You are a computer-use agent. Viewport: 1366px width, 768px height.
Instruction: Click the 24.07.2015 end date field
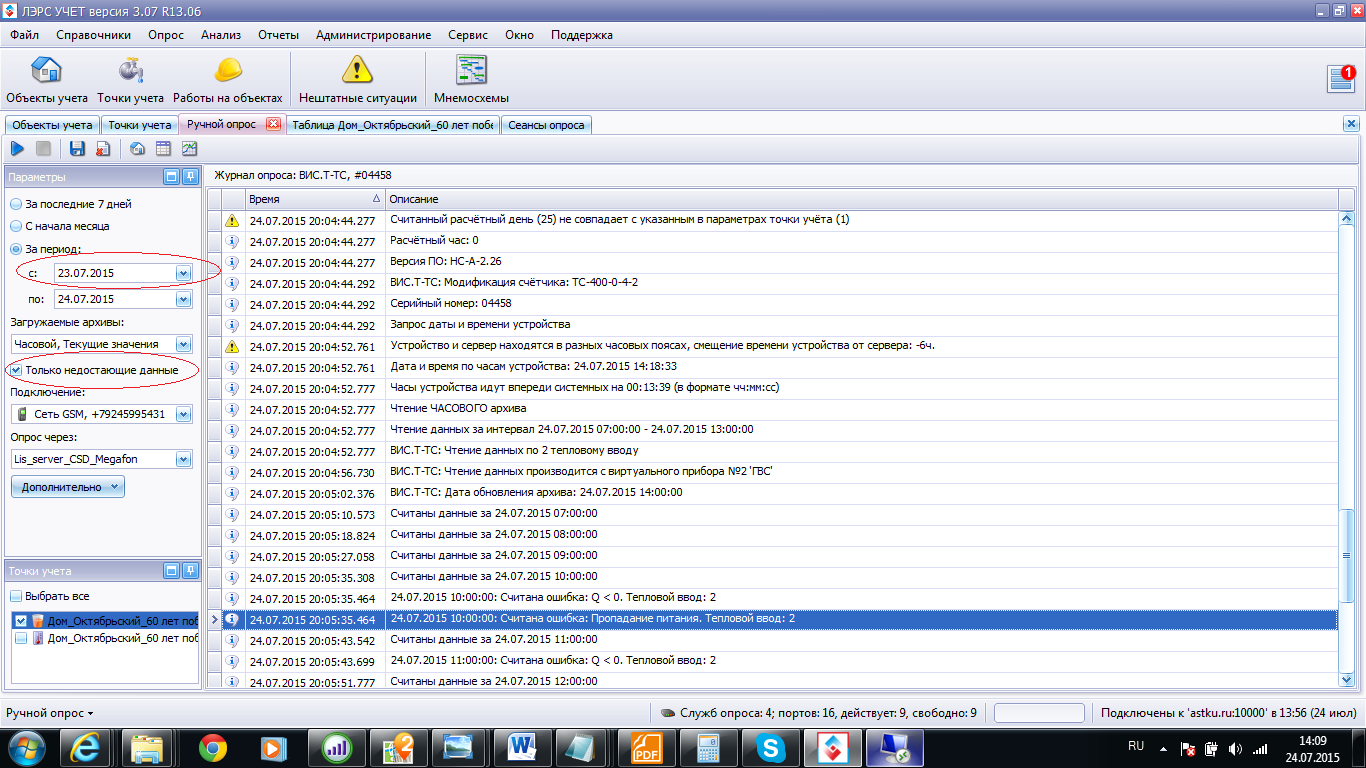(114, 299)
